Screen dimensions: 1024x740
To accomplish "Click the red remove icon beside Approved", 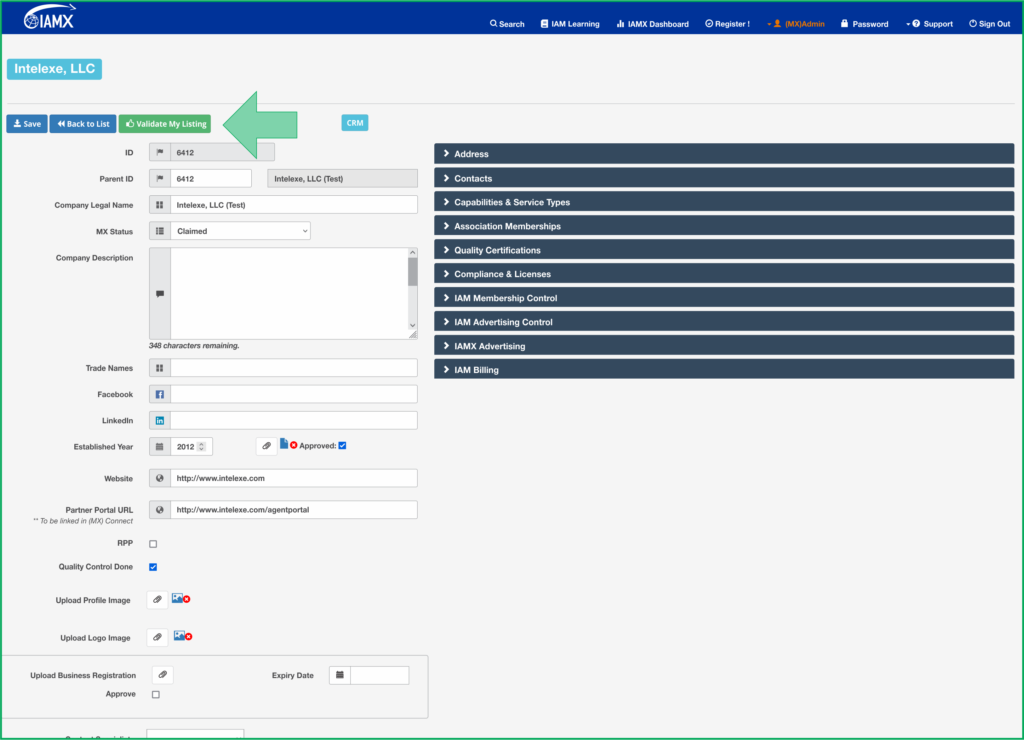I will 294,445.
